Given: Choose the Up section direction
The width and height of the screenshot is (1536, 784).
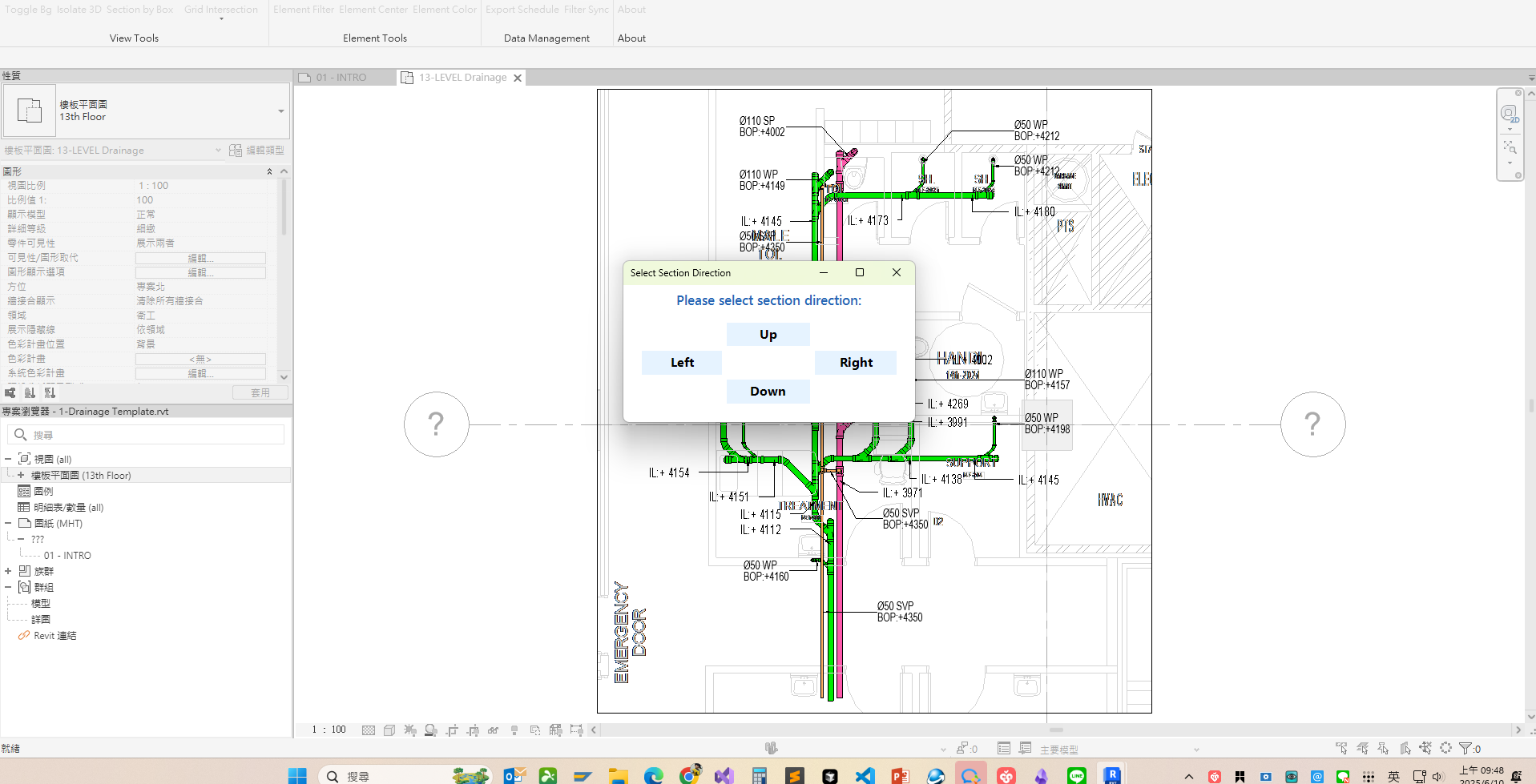Looking at the screenshot, I should 768,335.
